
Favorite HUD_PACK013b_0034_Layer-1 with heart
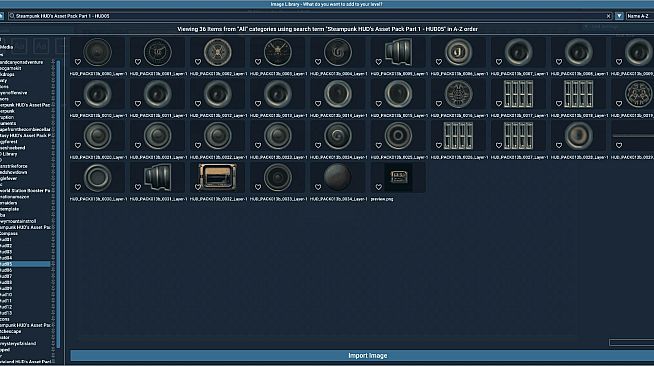coord(318,187)
